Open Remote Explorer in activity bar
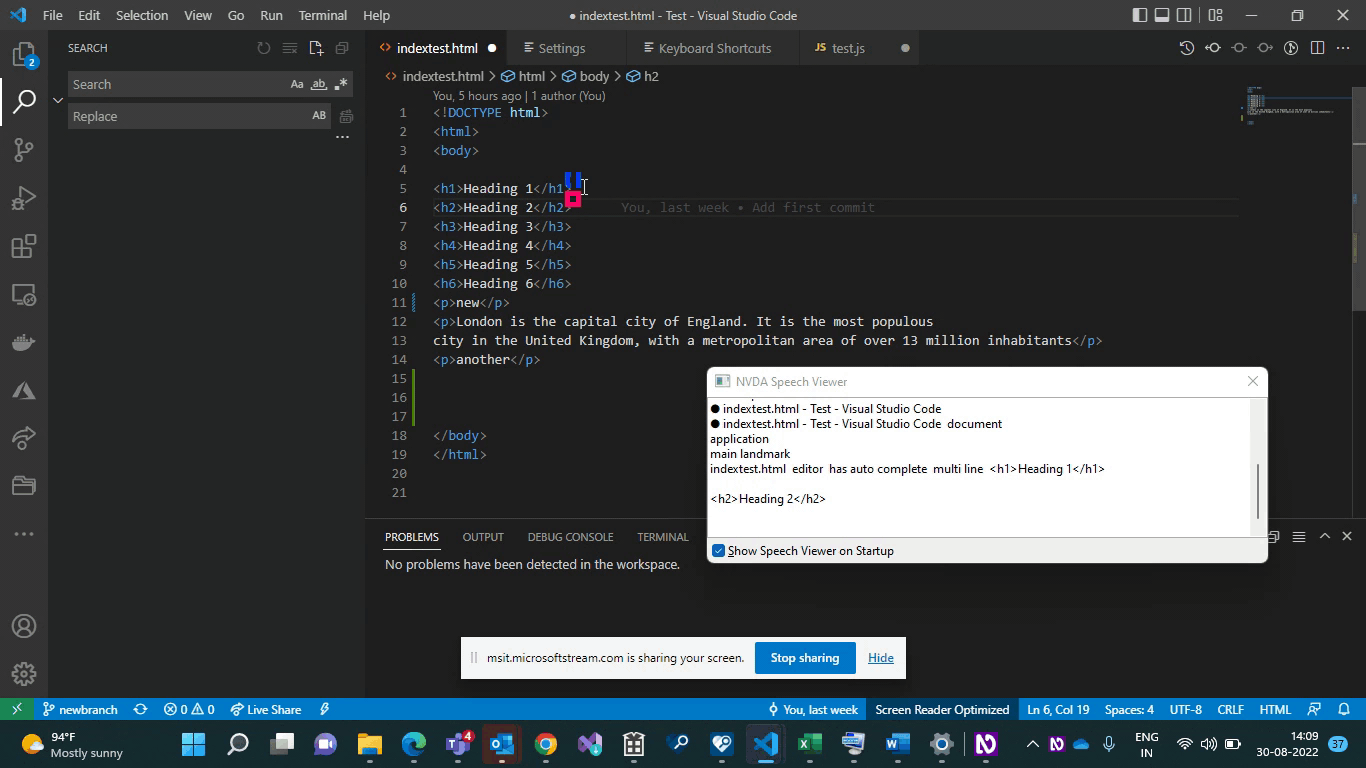This screenshot has width=1366, height=768. (24, 295)
